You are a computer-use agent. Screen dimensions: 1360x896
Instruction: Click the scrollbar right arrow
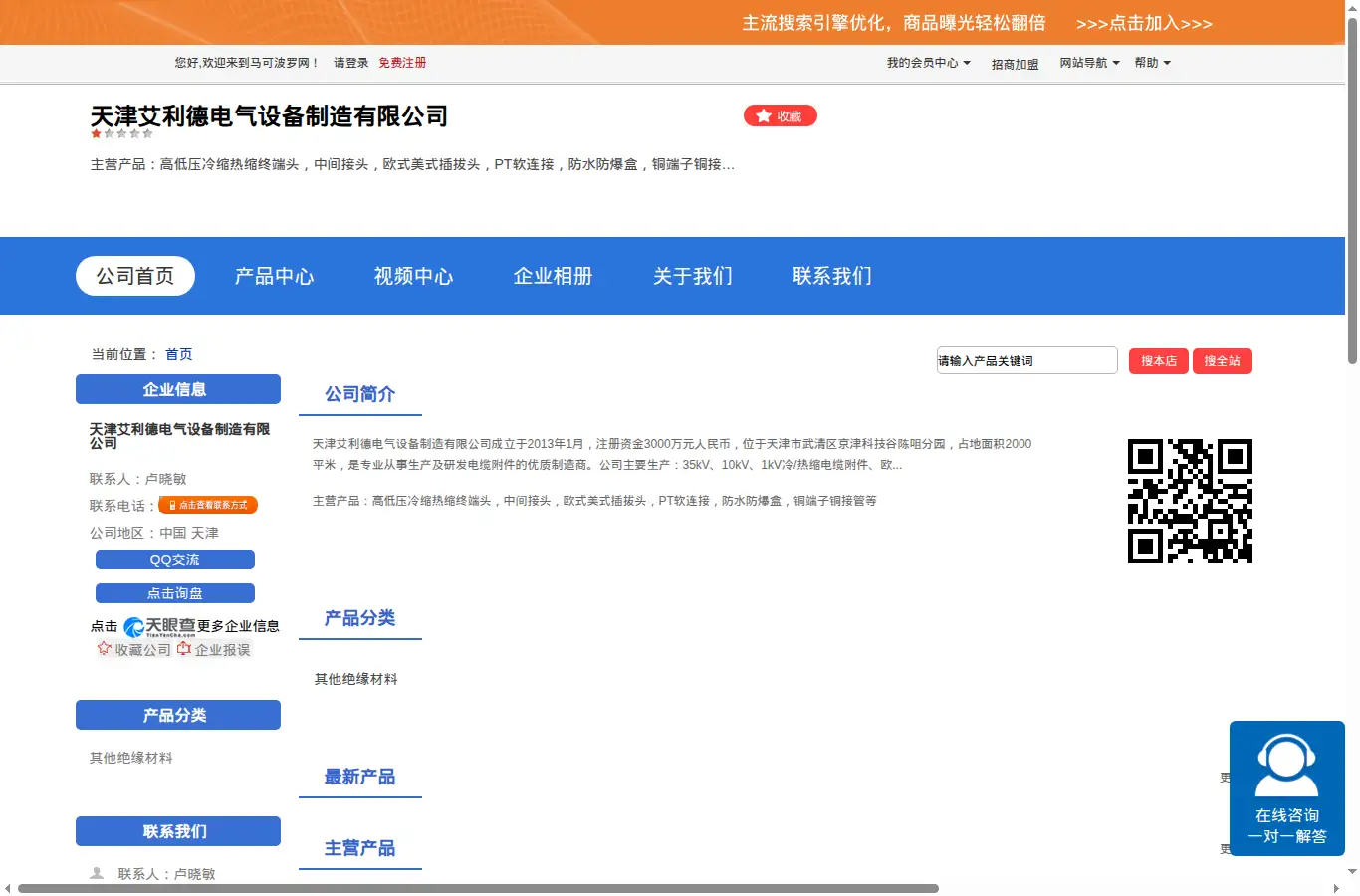click(x=1336, y=888)
